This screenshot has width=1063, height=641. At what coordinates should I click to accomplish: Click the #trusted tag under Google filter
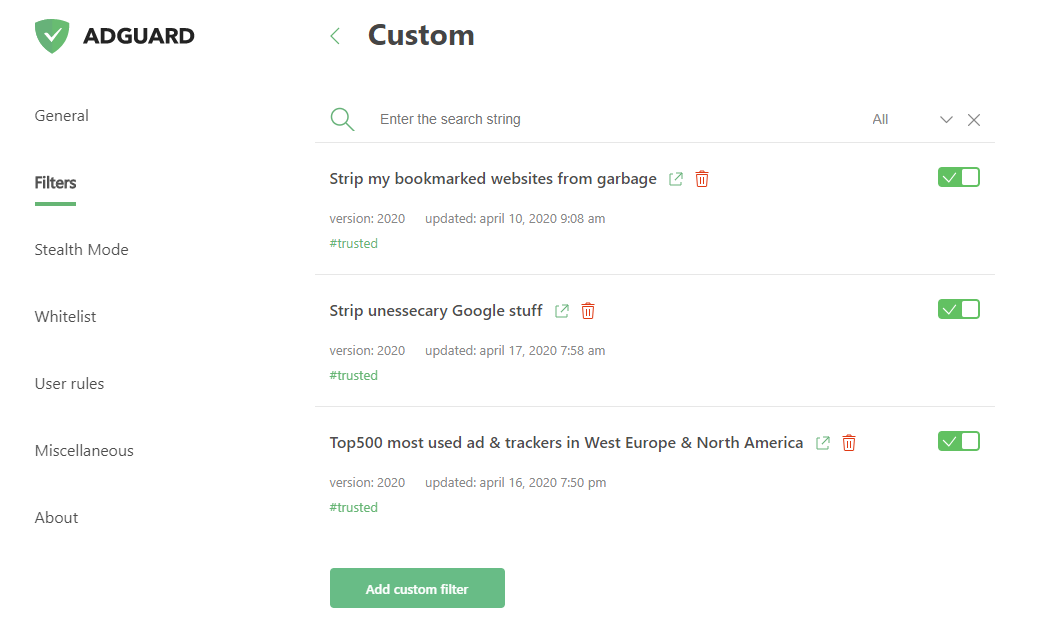[354, 376]
